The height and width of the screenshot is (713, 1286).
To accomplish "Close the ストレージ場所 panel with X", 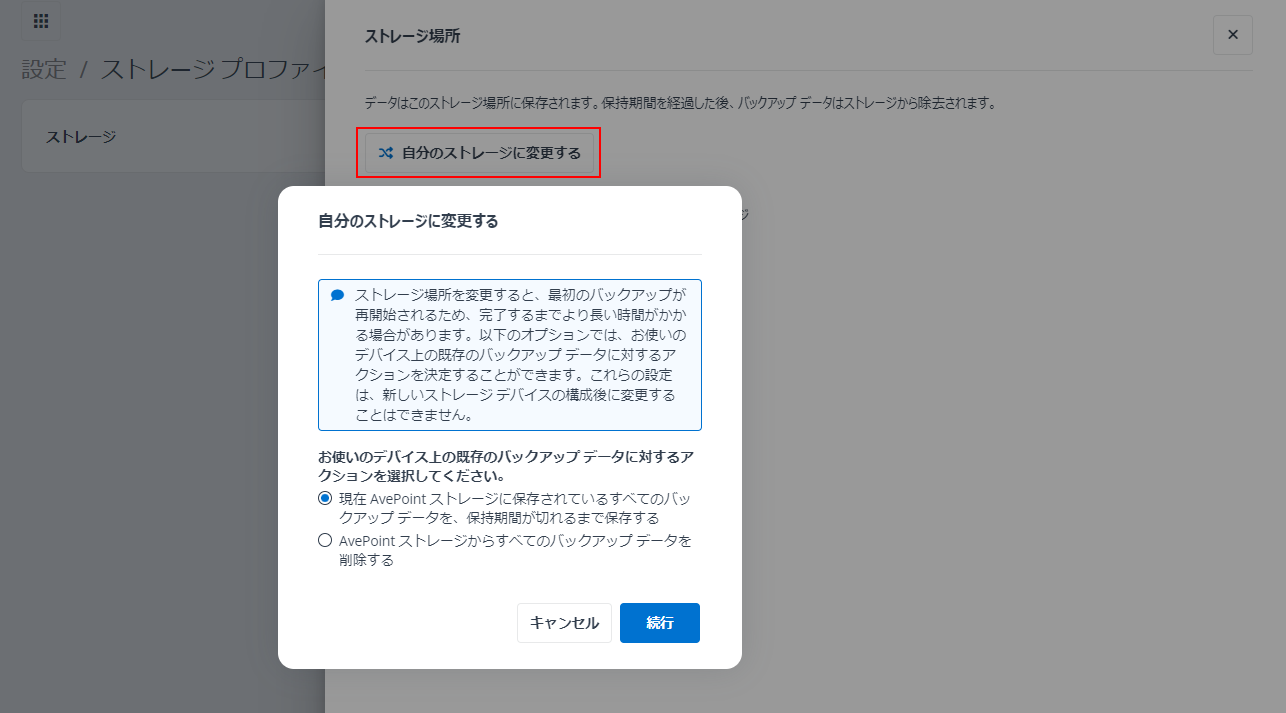I will tap(1232, 35).
